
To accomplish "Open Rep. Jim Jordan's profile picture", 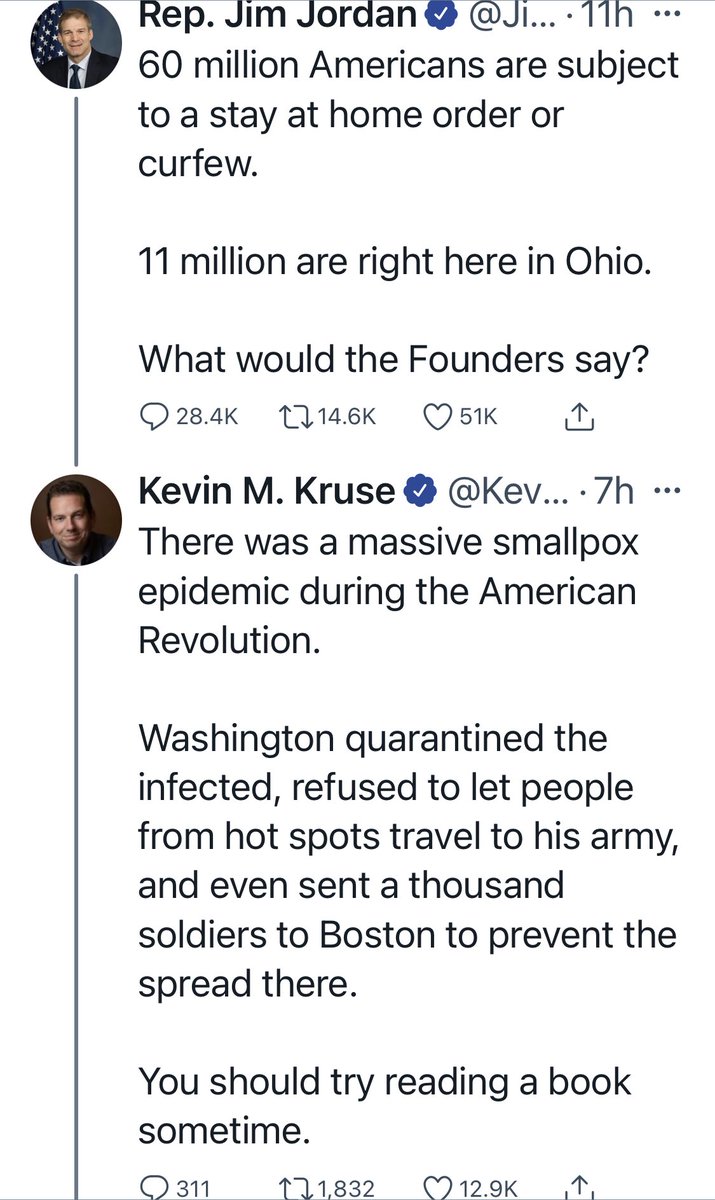I will point(76,43).
